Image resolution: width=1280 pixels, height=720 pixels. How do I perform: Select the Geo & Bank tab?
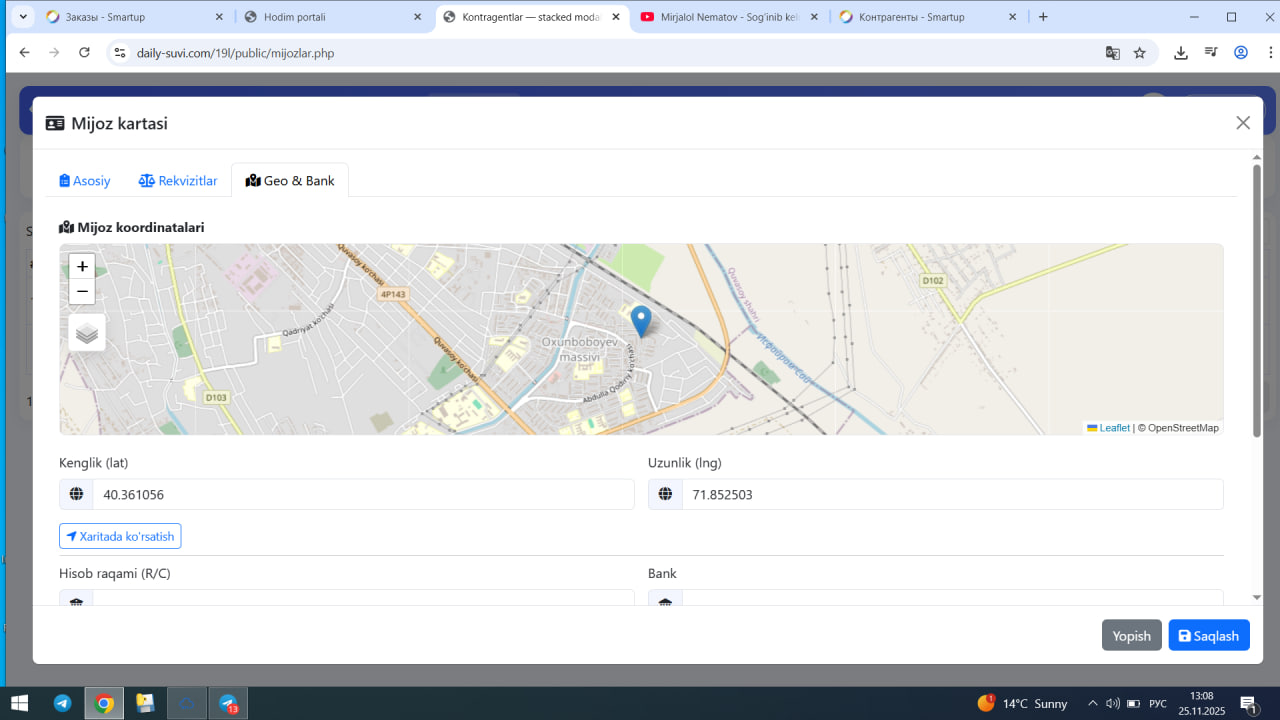290,181
